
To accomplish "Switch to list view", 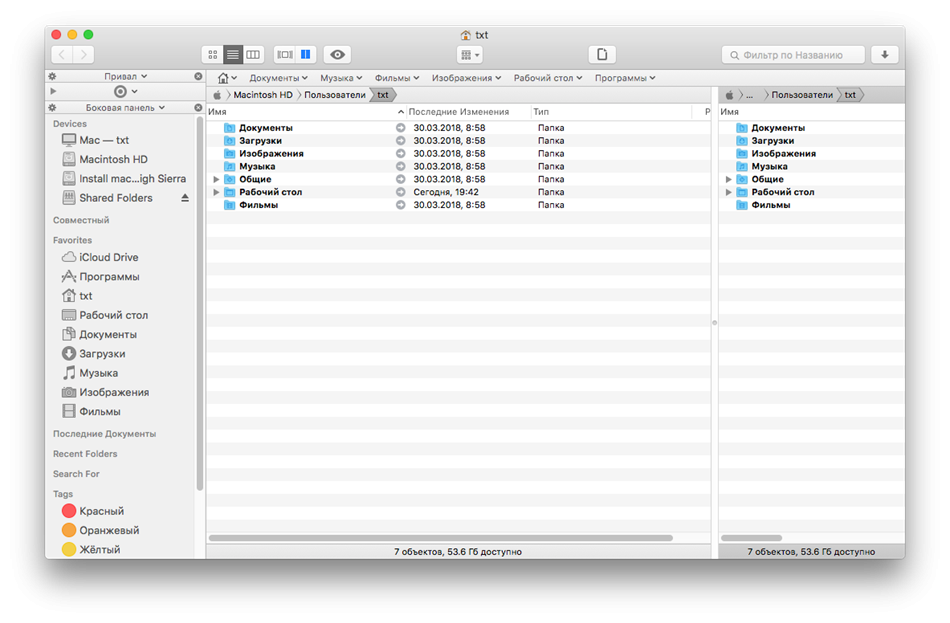I will click(x=233, y=55).
